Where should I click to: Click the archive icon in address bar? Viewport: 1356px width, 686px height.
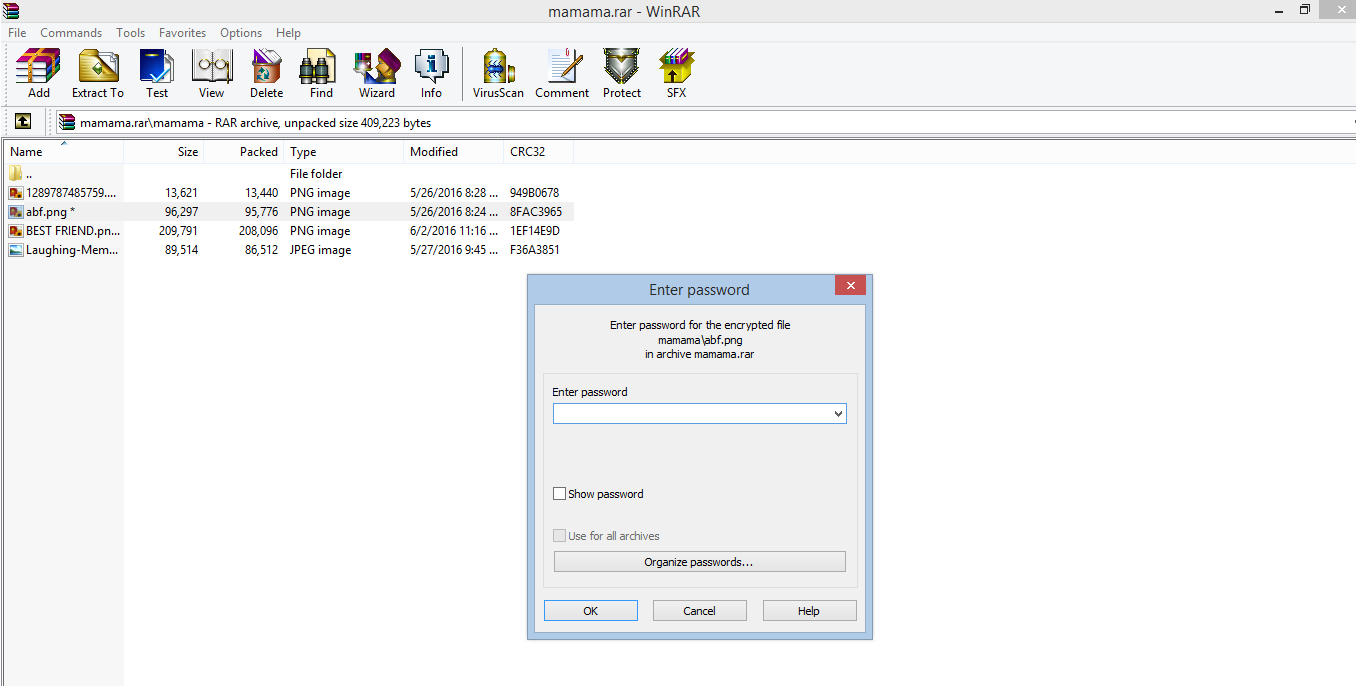67,122
